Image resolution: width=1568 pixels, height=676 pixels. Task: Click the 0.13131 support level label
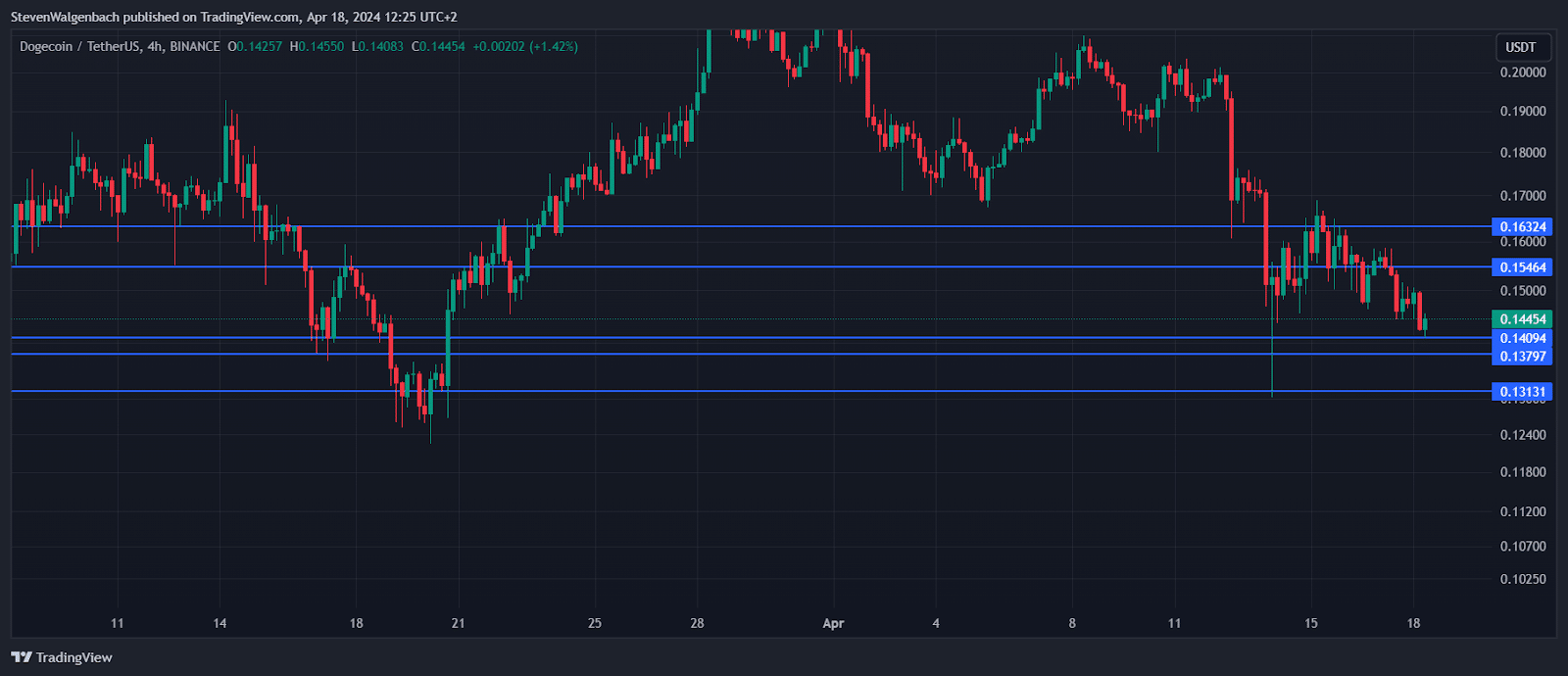[1522, 392]
